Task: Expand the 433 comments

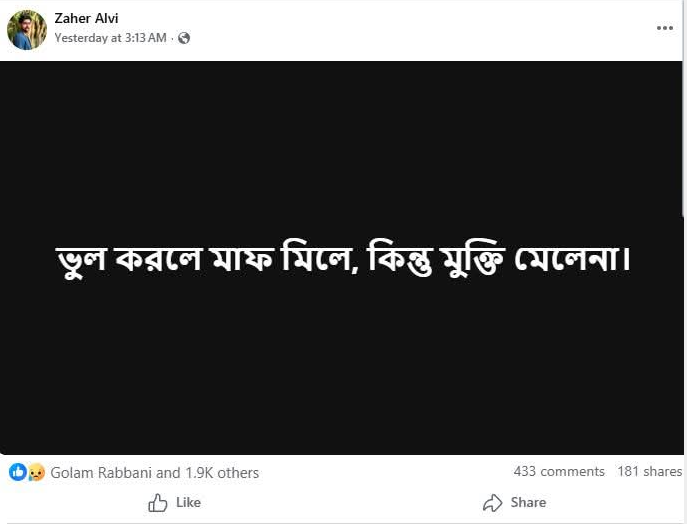Action: (x=559, y=471)
